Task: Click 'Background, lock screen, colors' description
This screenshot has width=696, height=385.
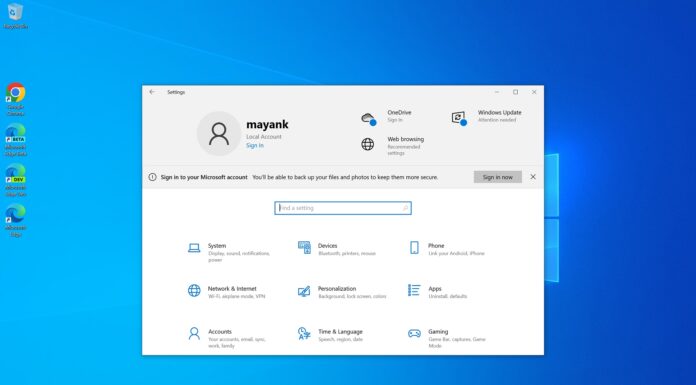Action: tap(352, 296)
